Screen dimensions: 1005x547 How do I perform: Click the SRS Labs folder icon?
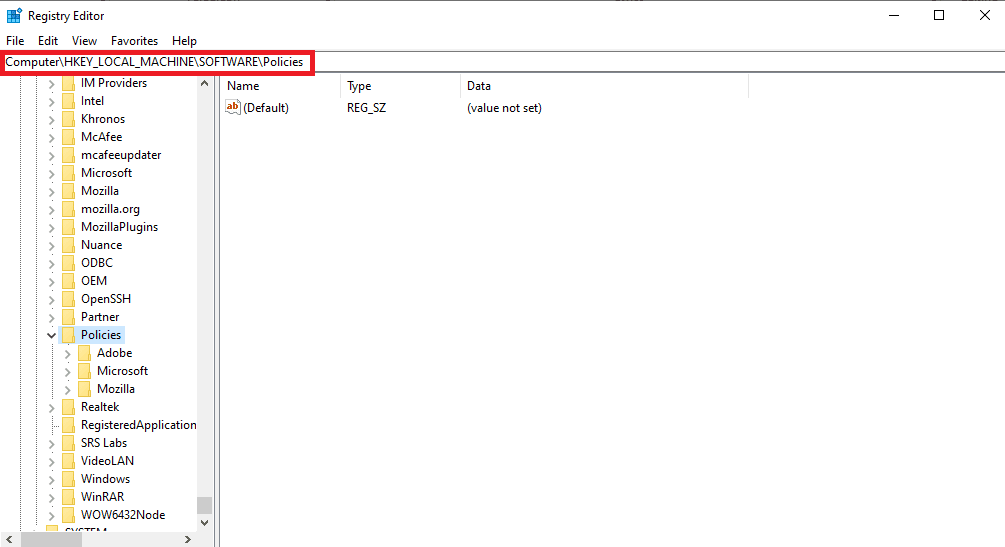tap(69, 443)
